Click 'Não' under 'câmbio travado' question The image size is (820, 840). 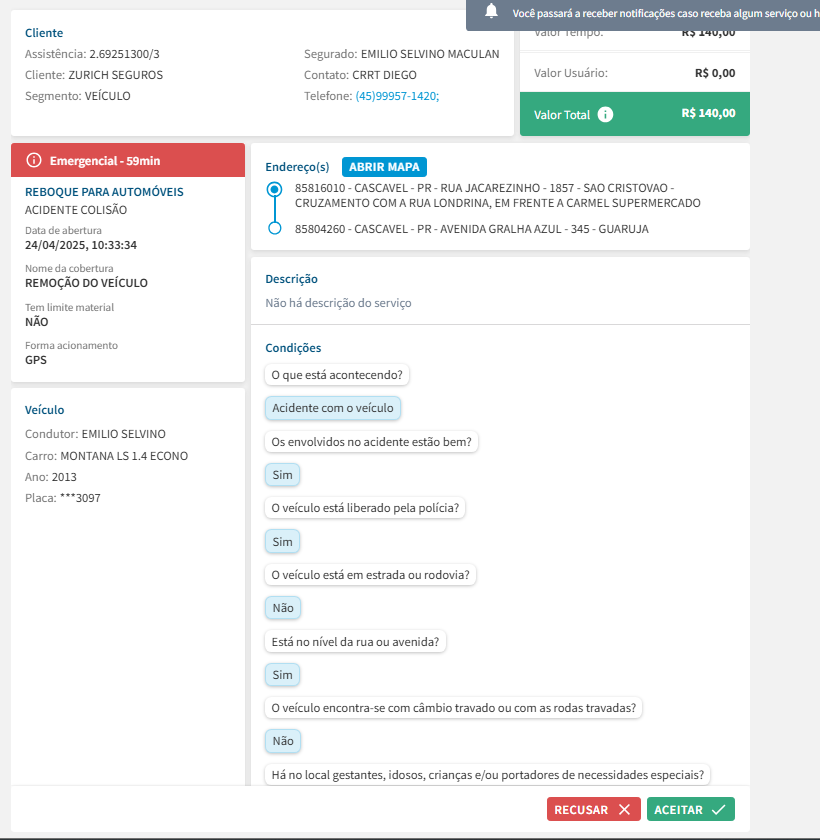point(283,742)
